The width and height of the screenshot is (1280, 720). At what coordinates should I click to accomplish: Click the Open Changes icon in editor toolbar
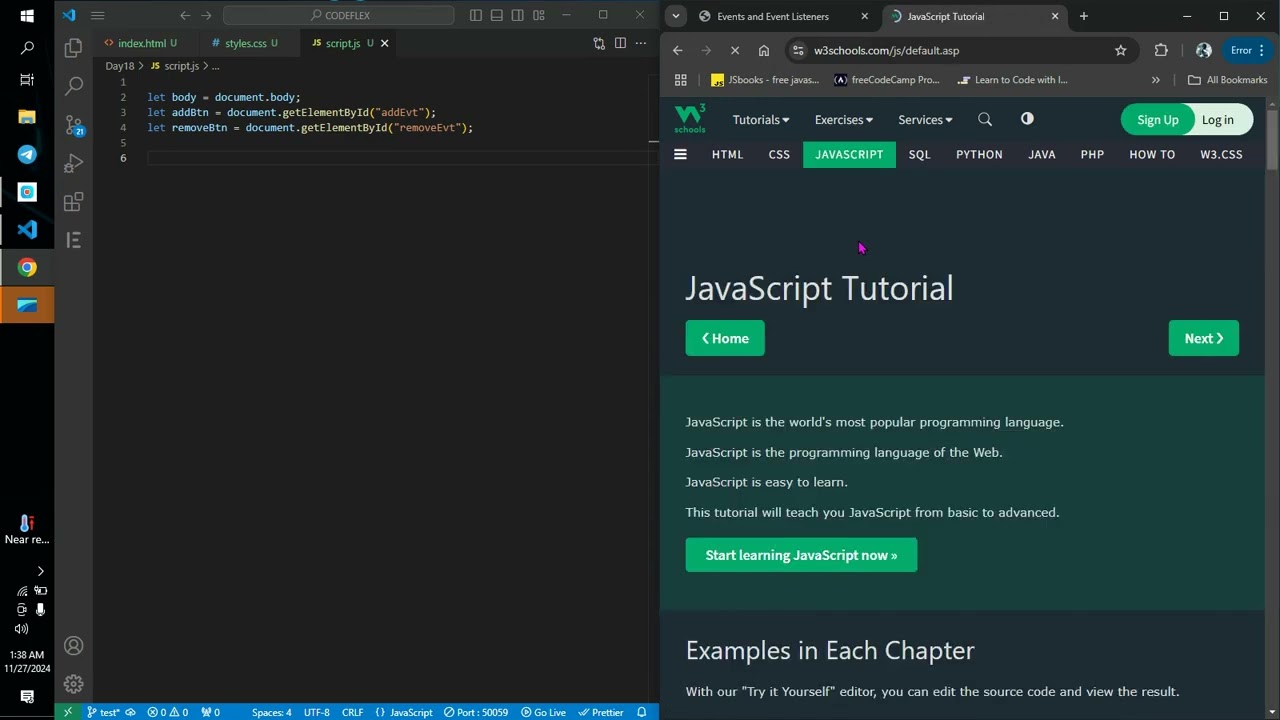599,43
